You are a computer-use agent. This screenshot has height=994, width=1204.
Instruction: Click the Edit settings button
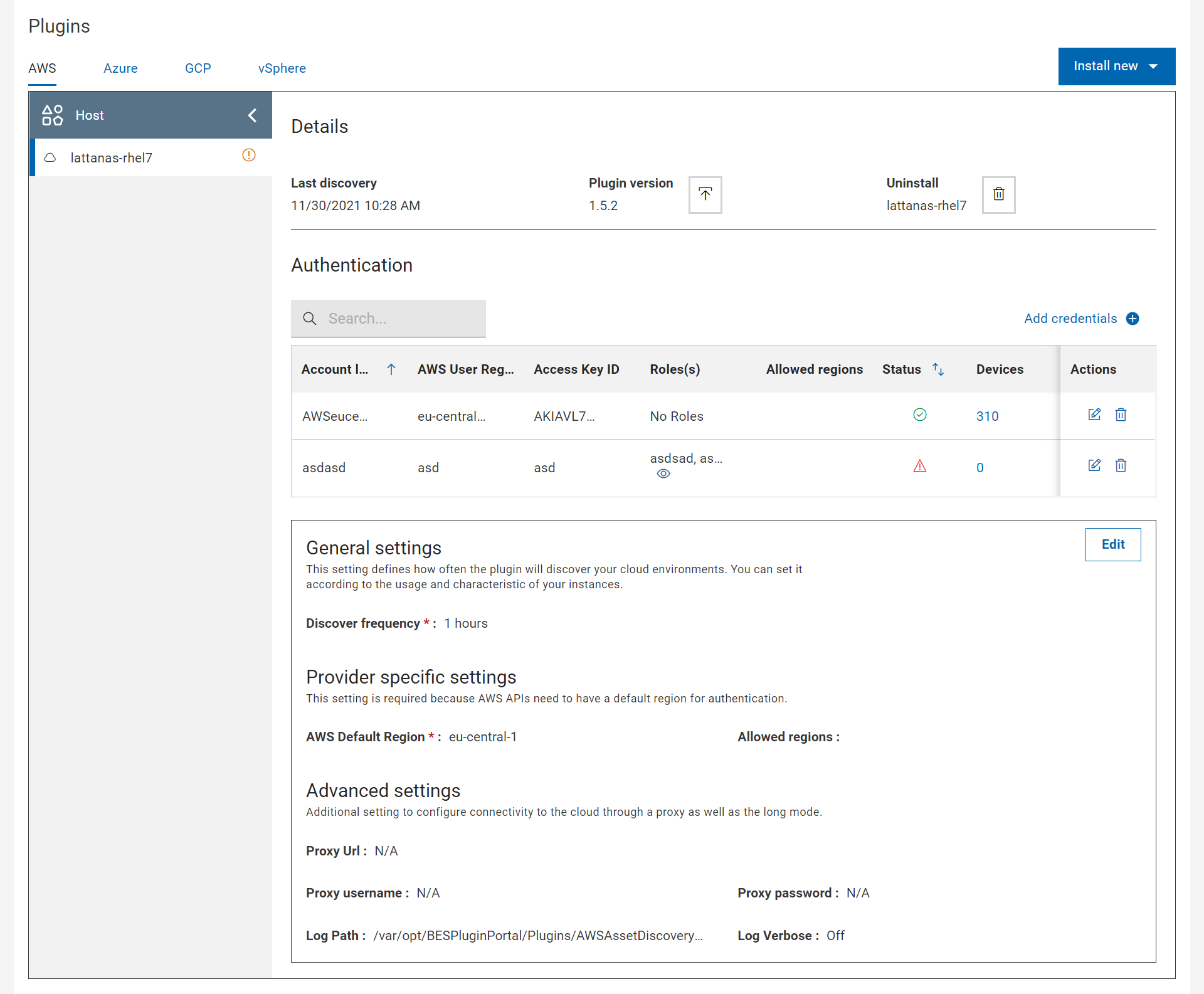1112,544
